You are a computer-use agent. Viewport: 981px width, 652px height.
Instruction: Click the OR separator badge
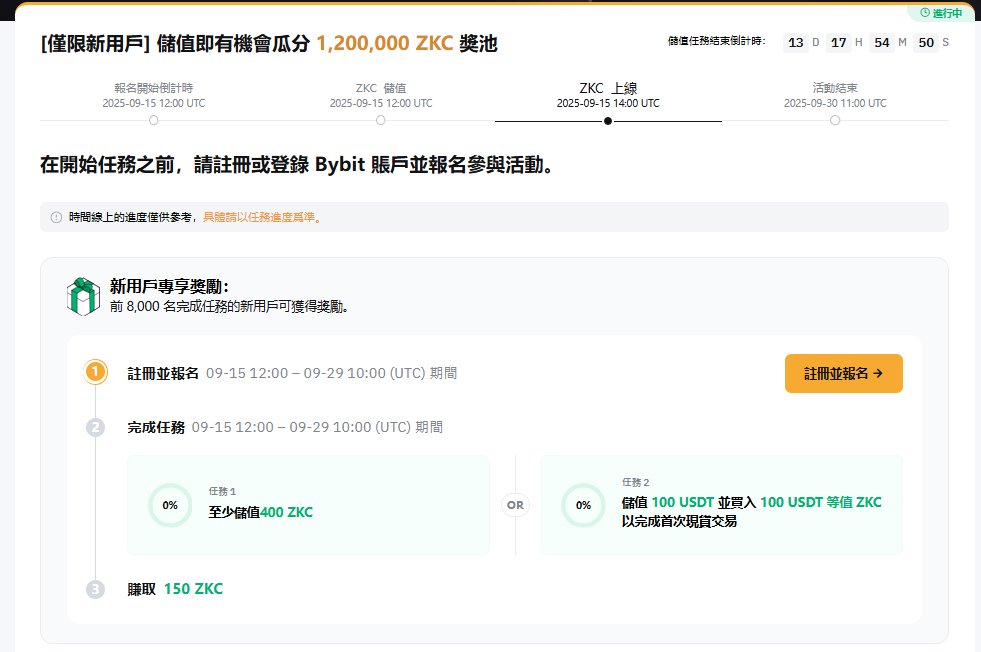coord(516,505)
